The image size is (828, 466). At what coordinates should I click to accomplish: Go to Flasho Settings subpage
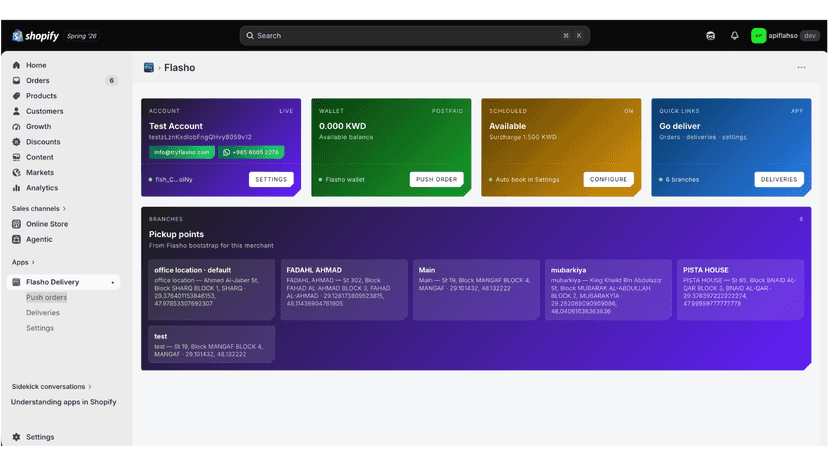[40, 328]
